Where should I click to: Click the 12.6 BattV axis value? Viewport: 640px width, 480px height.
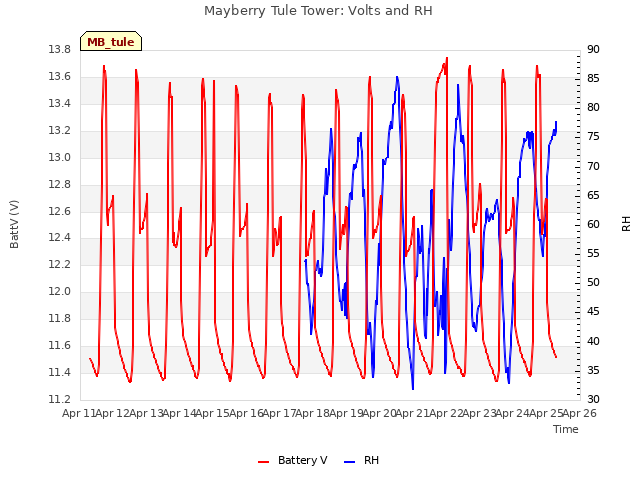tap(60, 211)
